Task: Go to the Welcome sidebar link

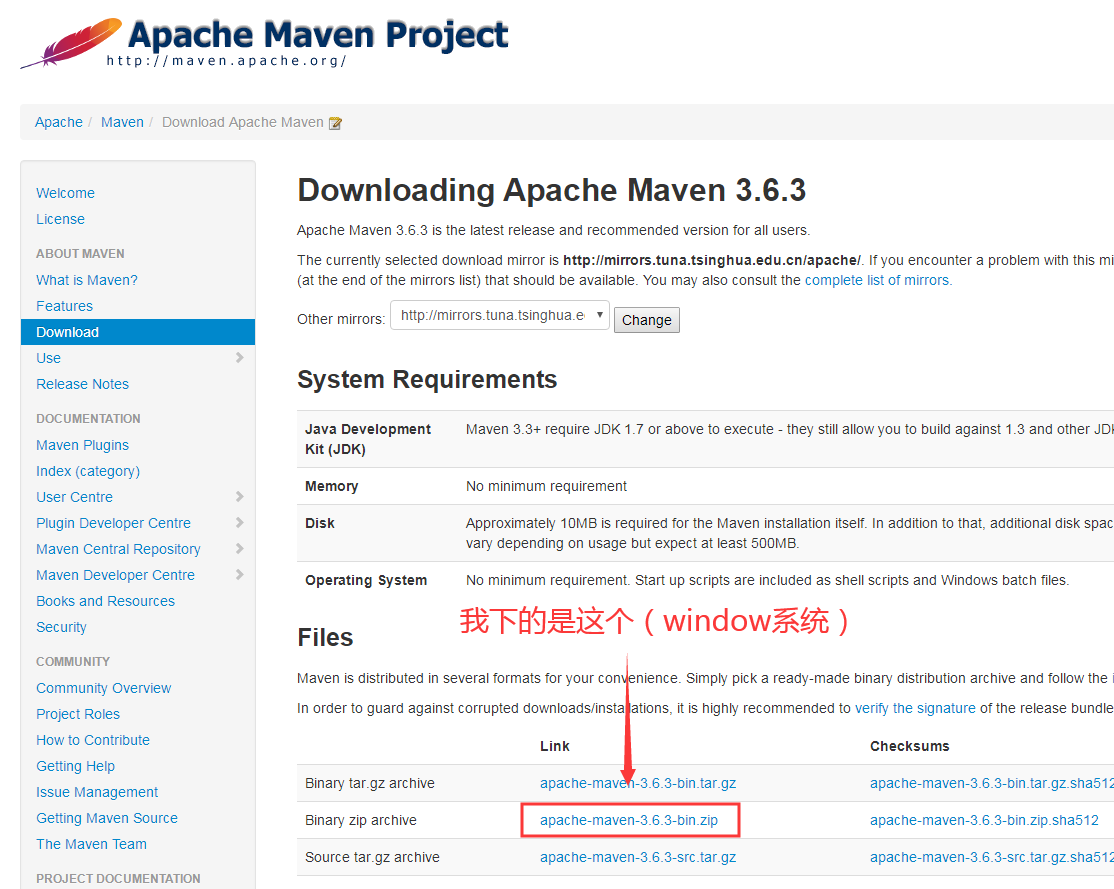Action: tap(65, 193)
